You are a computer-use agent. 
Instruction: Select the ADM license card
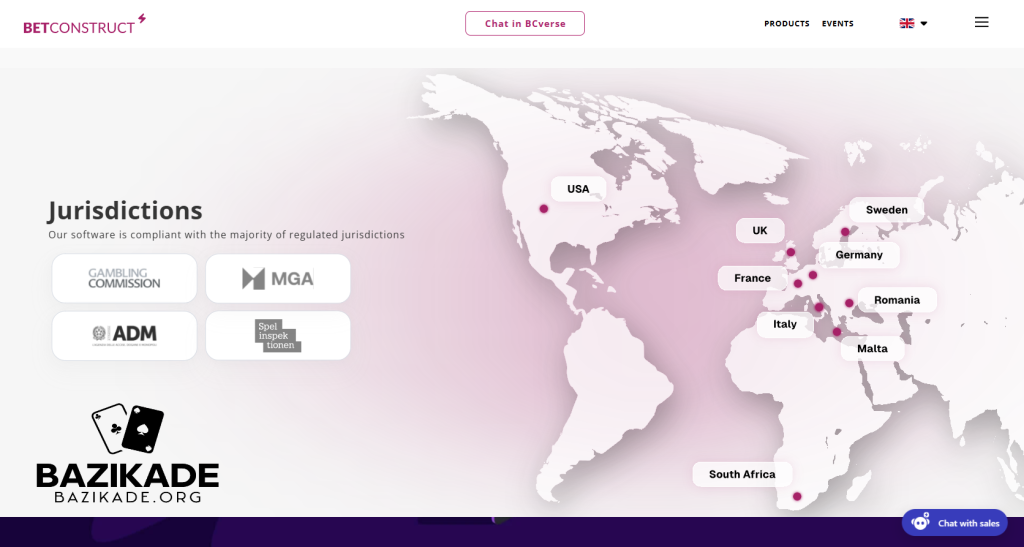coord(124,336)
